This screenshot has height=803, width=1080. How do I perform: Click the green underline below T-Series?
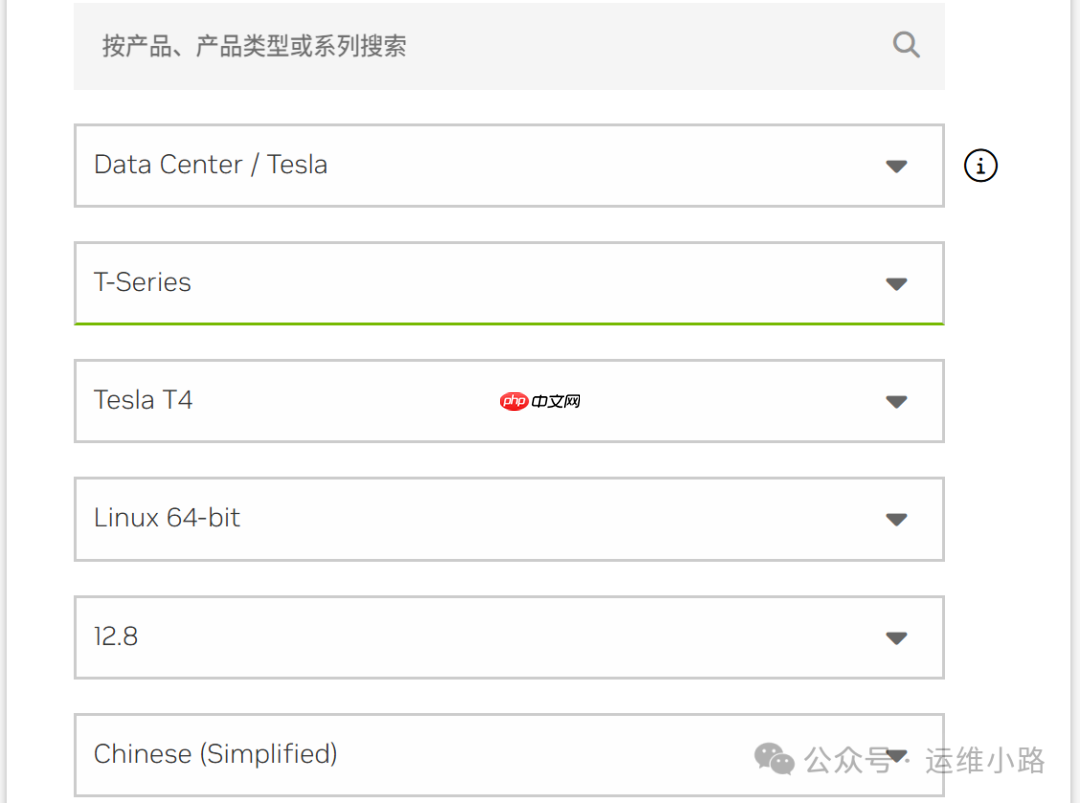pos(509,322)
